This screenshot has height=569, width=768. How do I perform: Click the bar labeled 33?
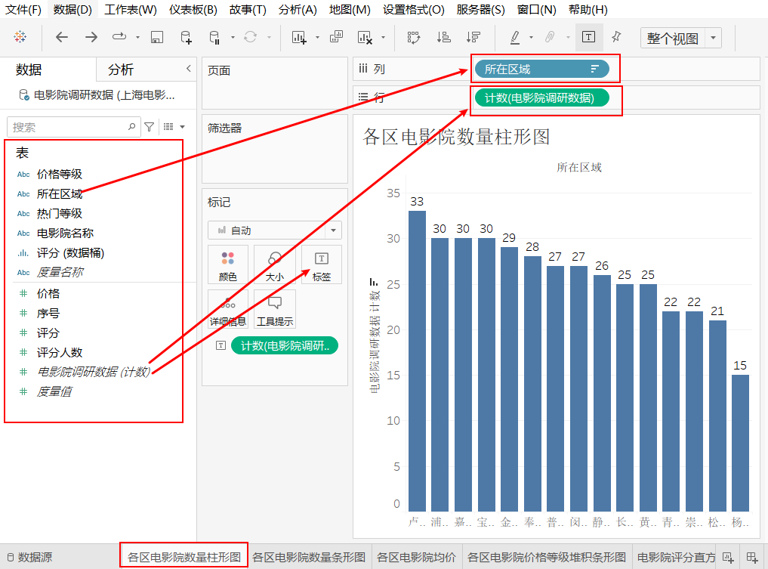417,361
